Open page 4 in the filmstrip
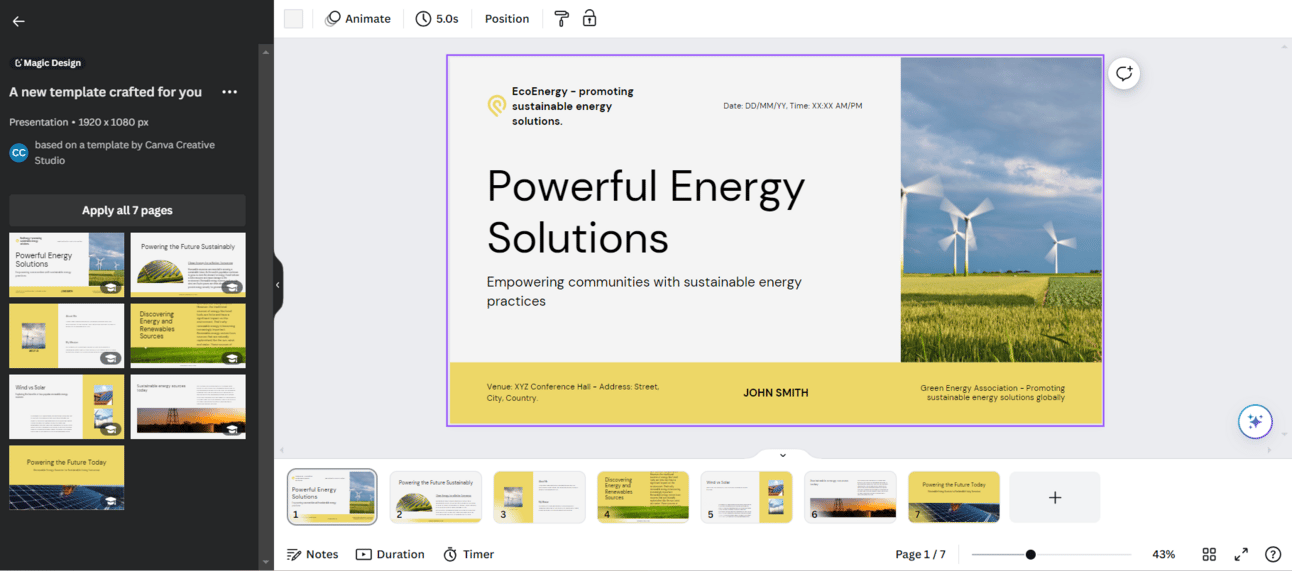Screen dimensions: 1292x571 point(643,497)
